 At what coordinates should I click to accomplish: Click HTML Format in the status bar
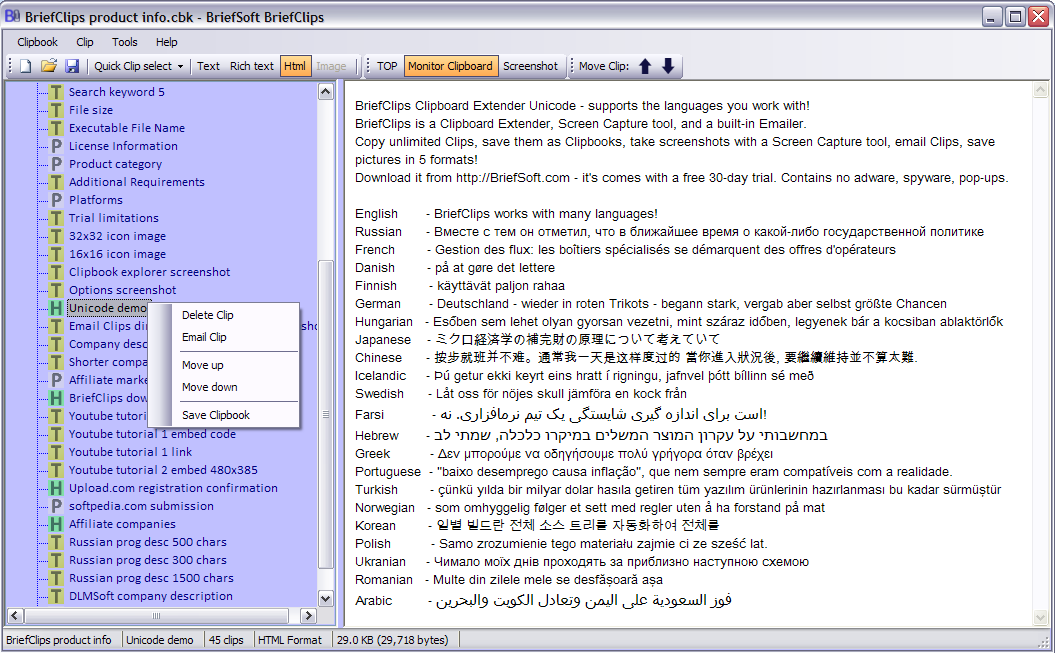tap(290, 640)
